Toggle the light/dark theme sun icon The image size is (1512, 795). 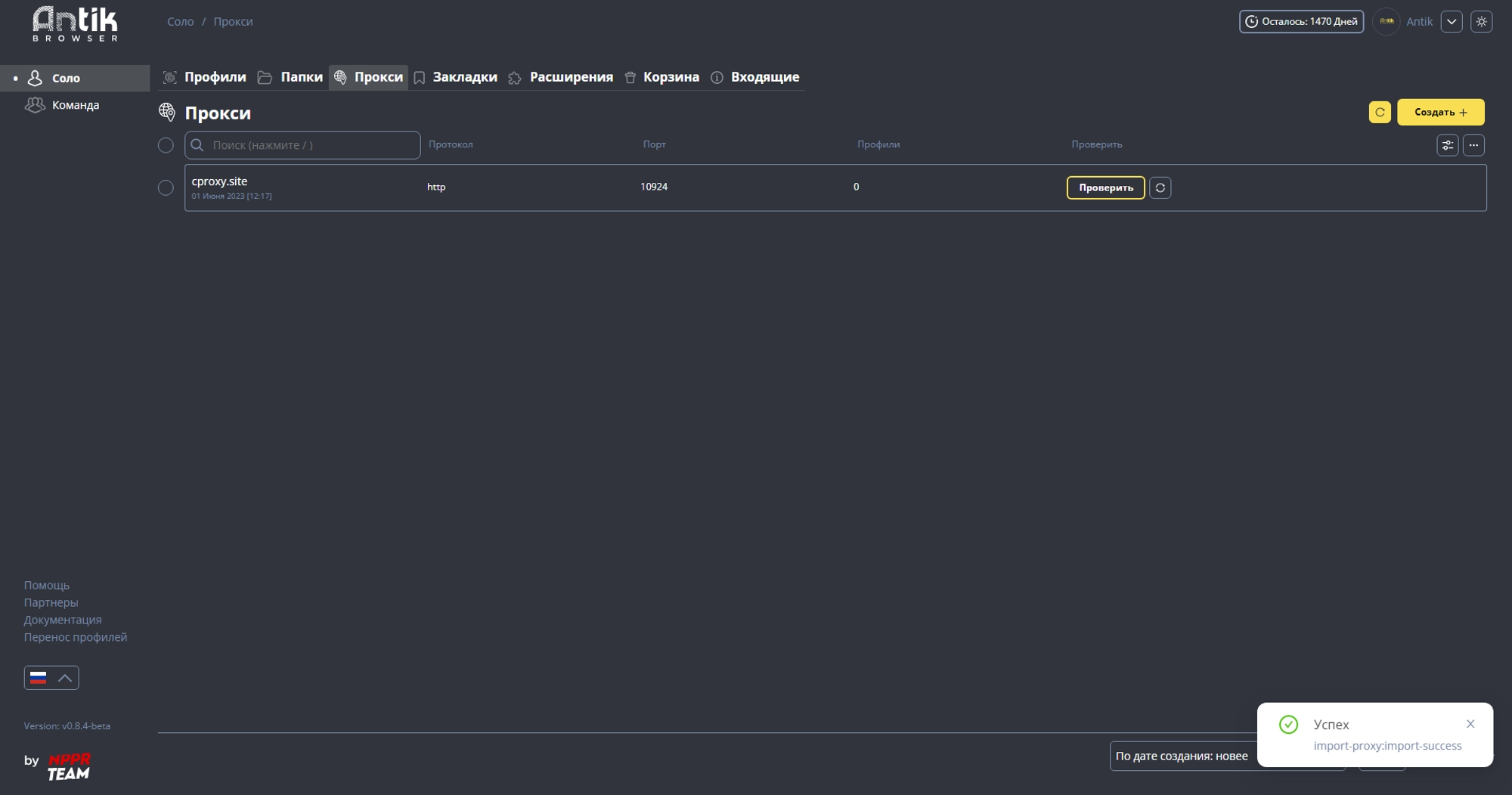(1481, 22)
